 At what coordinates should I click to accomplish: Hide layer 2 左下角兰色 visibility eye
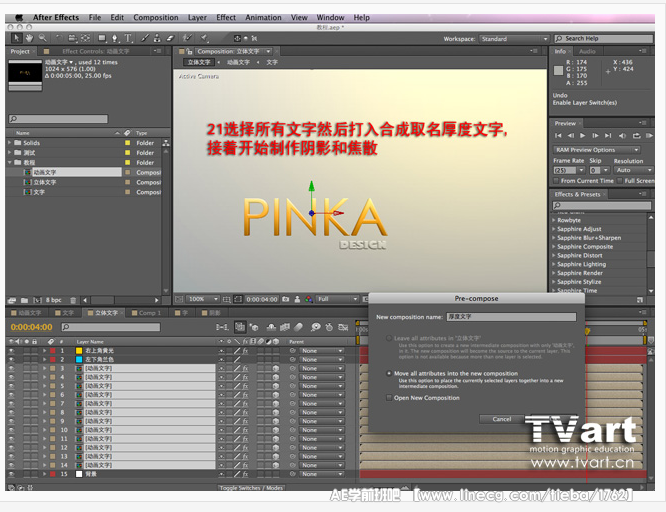coord(11,359)
